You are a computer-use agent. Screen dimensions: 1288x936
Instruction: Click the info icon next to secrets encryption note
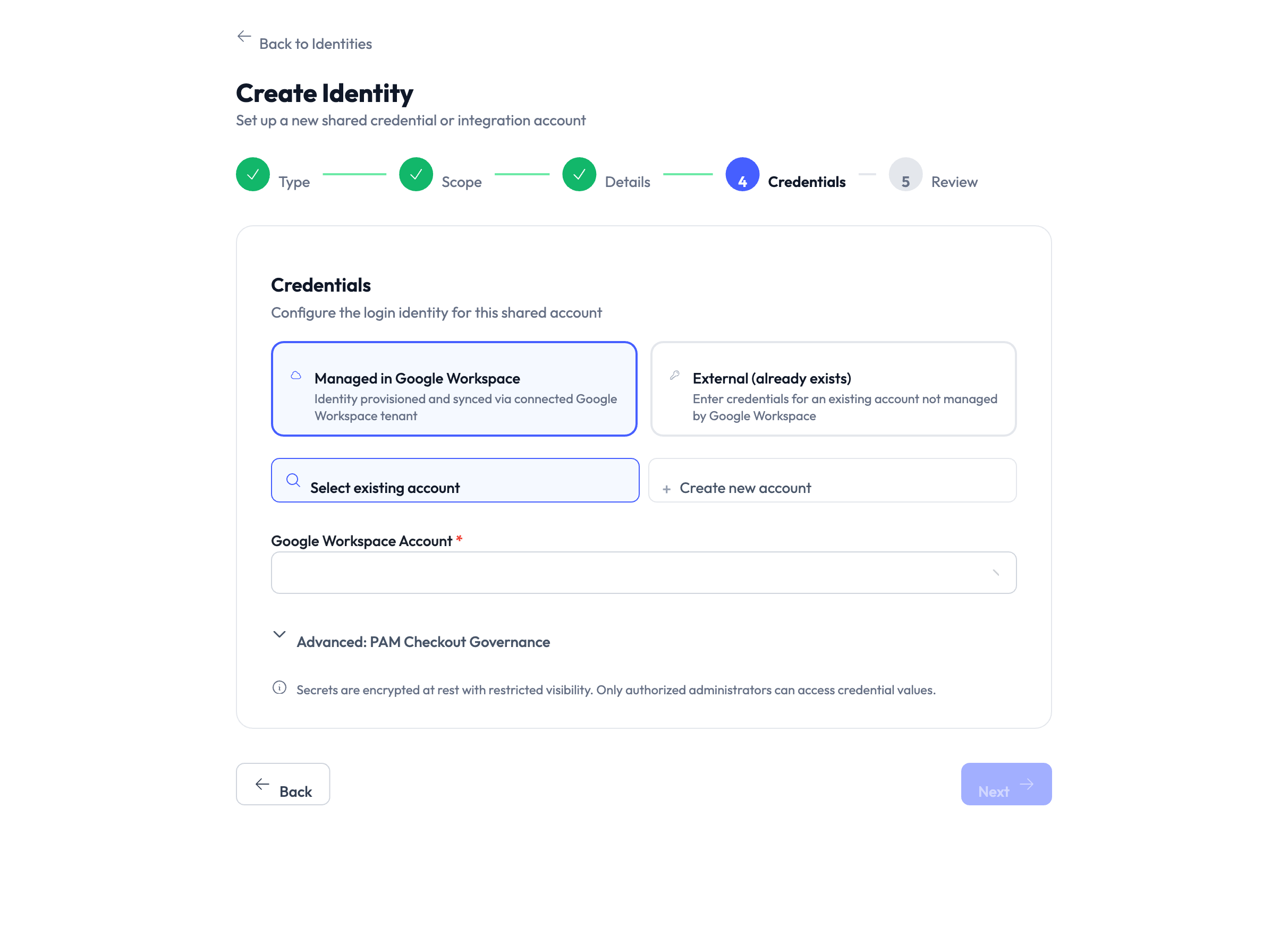[x=279, y=688]
